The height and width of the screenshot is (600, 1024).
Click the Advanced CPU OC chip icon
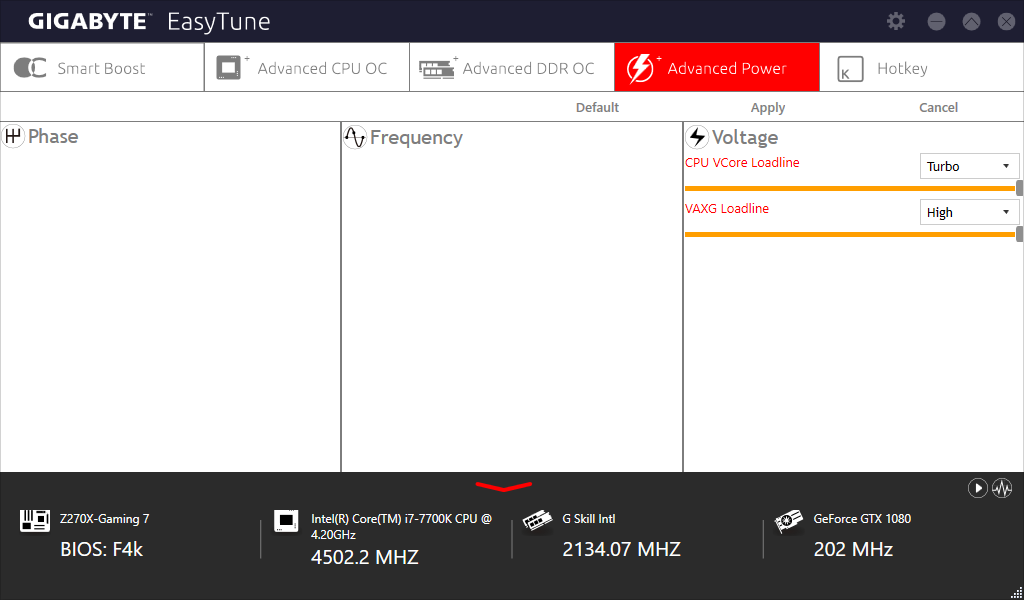[229, 67]
